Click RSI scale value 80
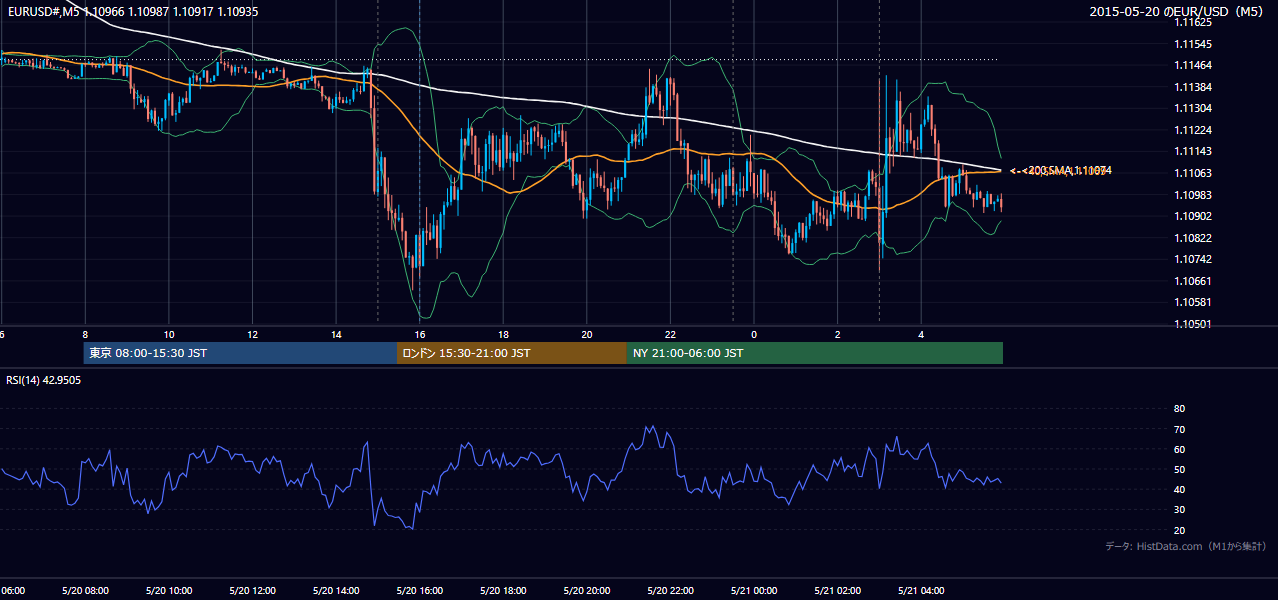Viewport: 1278px width, 600px height. click(x=1179, y=409)
